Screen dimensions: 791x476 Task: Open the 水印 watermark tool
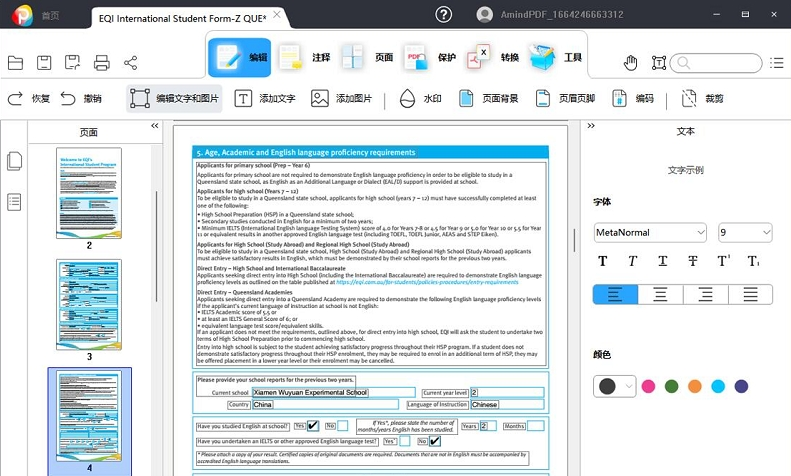click(x=420, y=98)
